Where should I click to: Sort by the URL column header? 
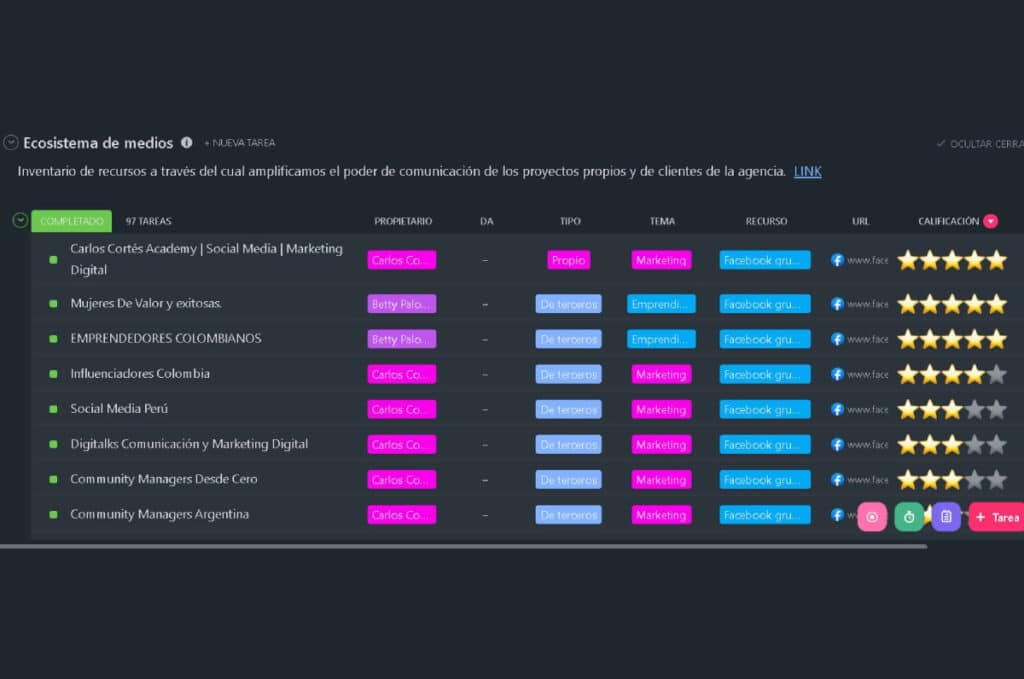point(861,221)
